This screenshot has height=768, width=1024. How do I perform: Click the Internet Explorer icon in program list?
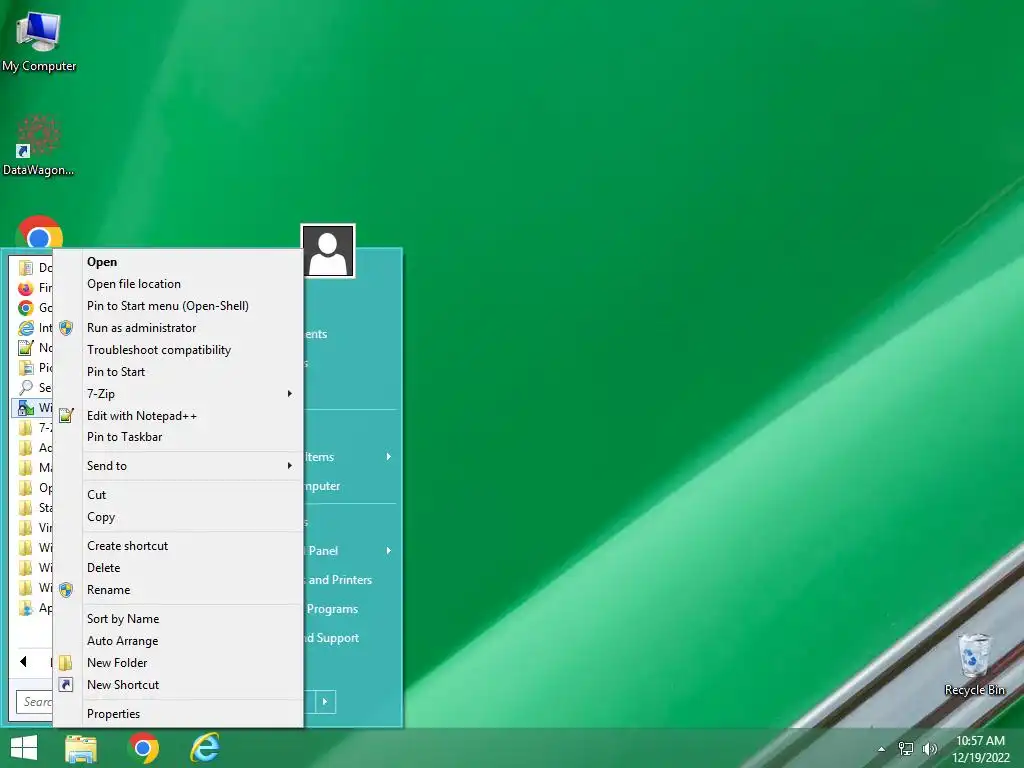point(25,328)
